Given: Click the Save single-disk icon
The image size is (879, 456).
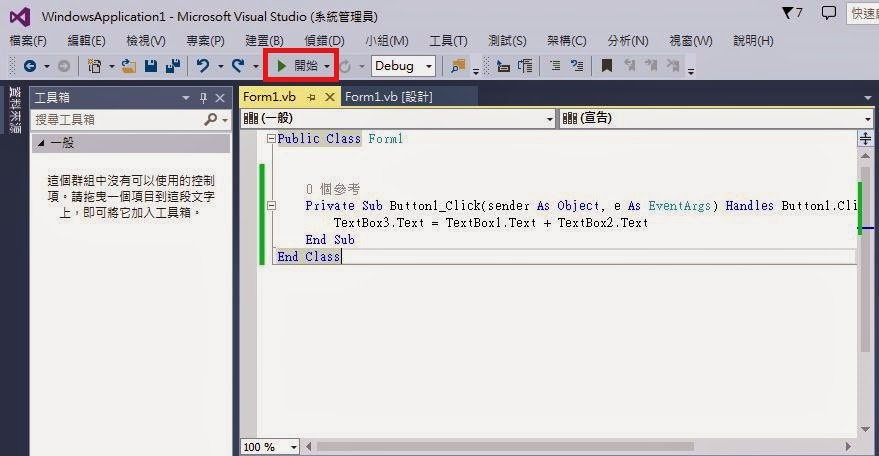Looking at the screenshot, I should [x=151, y=66].
